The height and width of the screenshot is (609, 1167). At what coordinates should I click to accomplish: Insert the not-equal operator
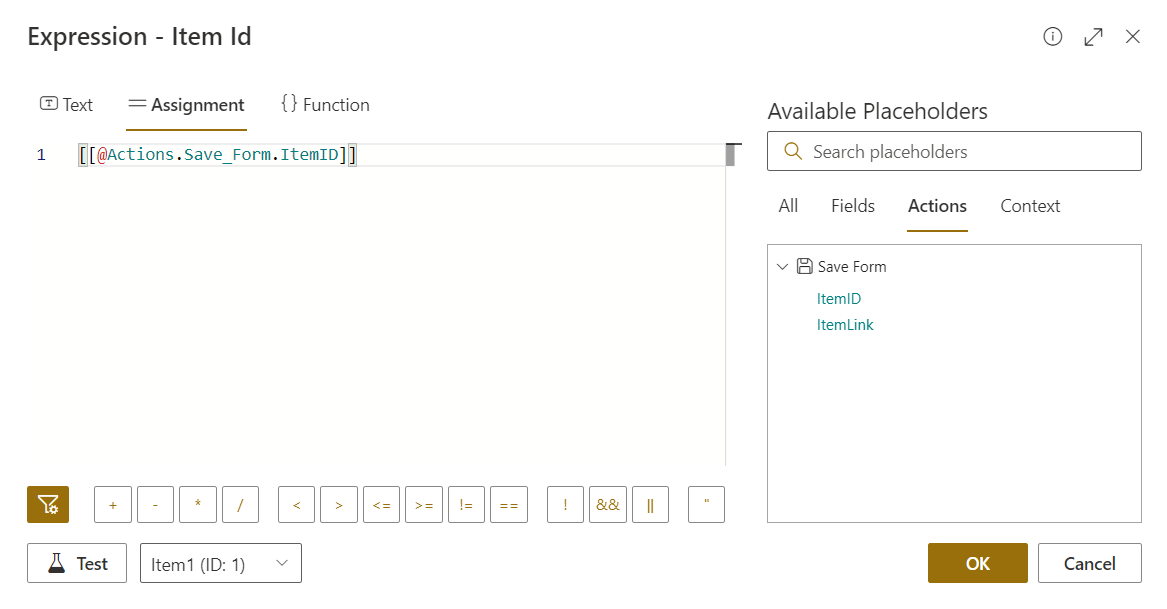[466, 505]
